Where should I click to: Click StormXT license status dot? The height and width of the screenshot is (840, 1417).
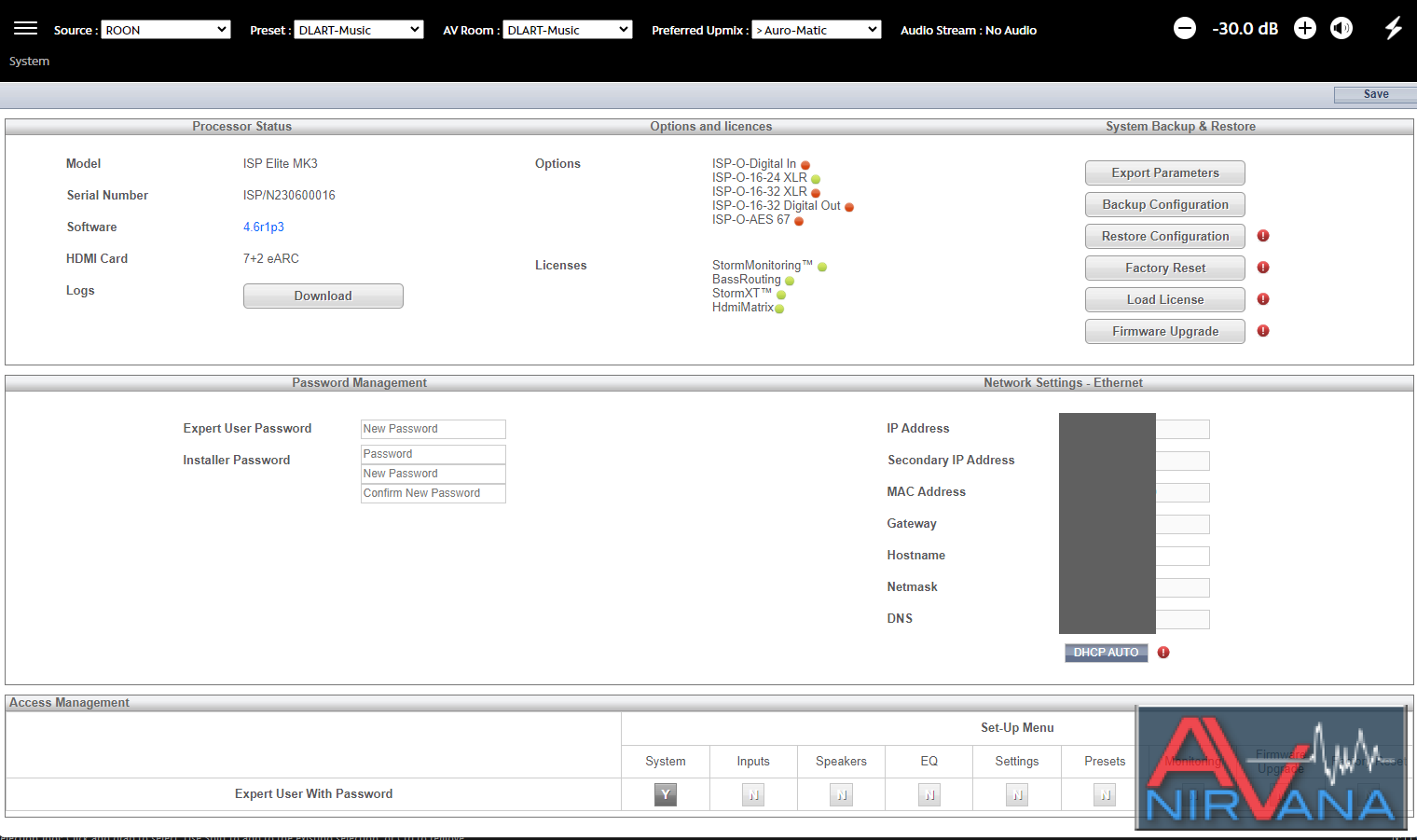pos(781,295)
